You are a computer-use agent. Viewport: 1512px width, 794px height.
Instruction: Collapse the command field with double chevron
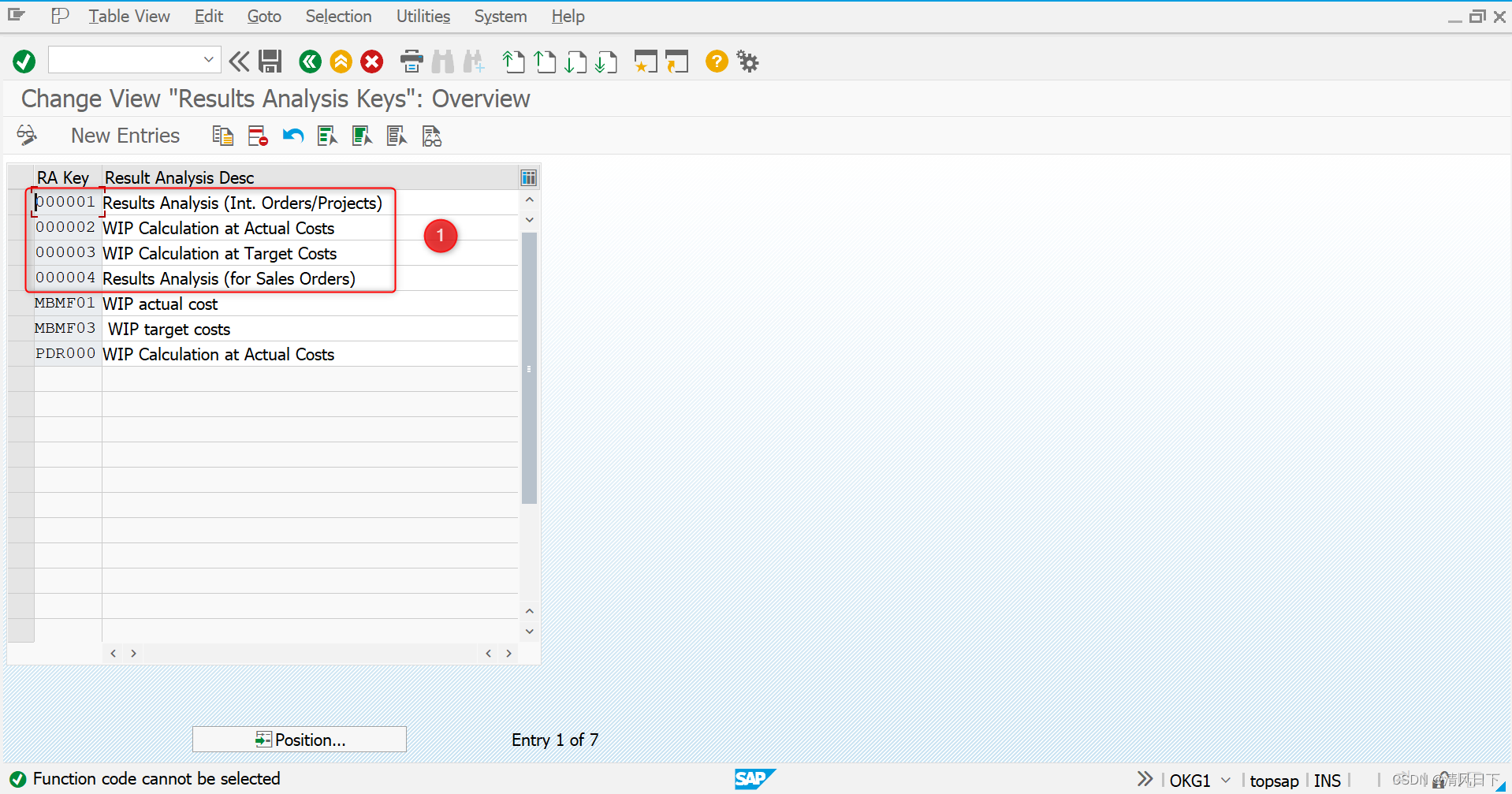coord(239,61)
